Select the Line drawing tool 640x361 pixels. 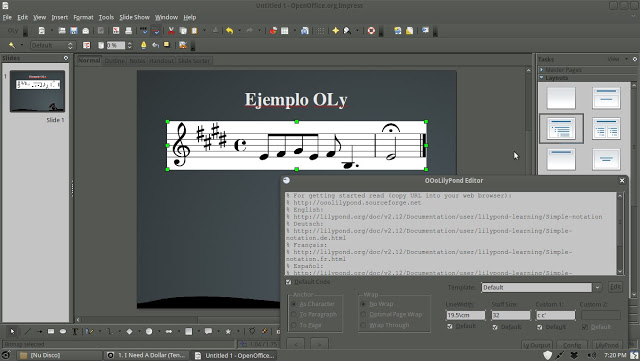point(27,331)
